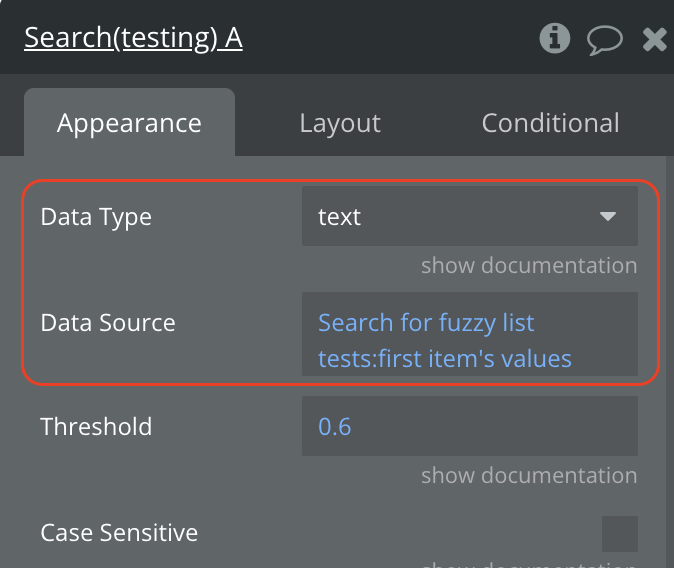Switch to the Conditional tab
Image resolution: width=674 pixels, height=568 pixels.
[550, 123]
